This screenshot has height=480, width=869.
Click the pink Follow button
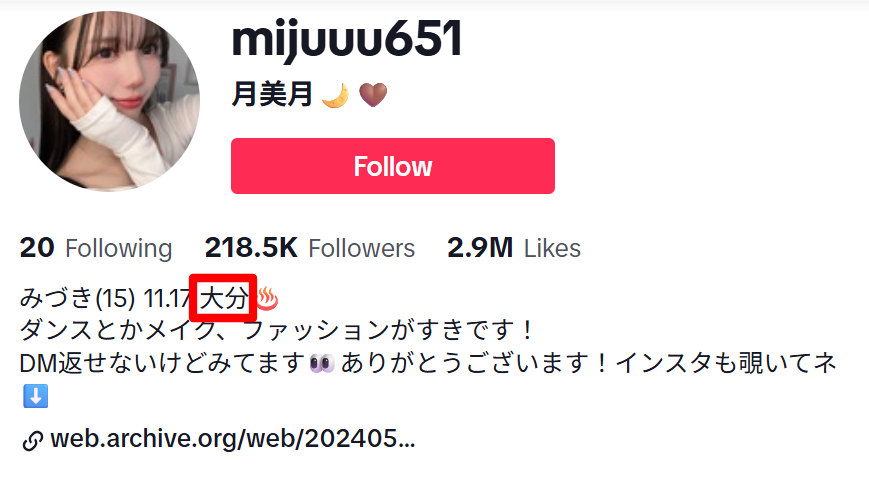392,166
